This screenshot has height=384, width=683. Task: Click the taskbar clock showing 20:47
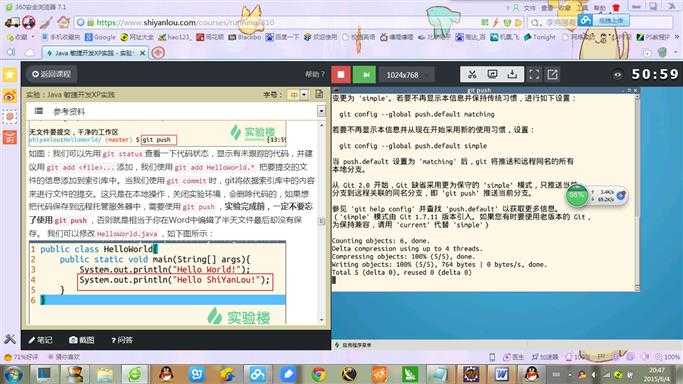(x=656, y=374)
